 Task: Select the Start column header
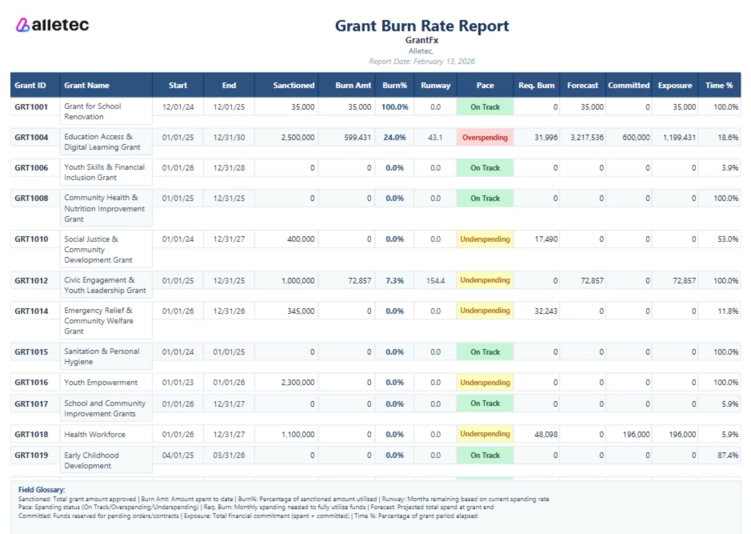click(178, 85)
